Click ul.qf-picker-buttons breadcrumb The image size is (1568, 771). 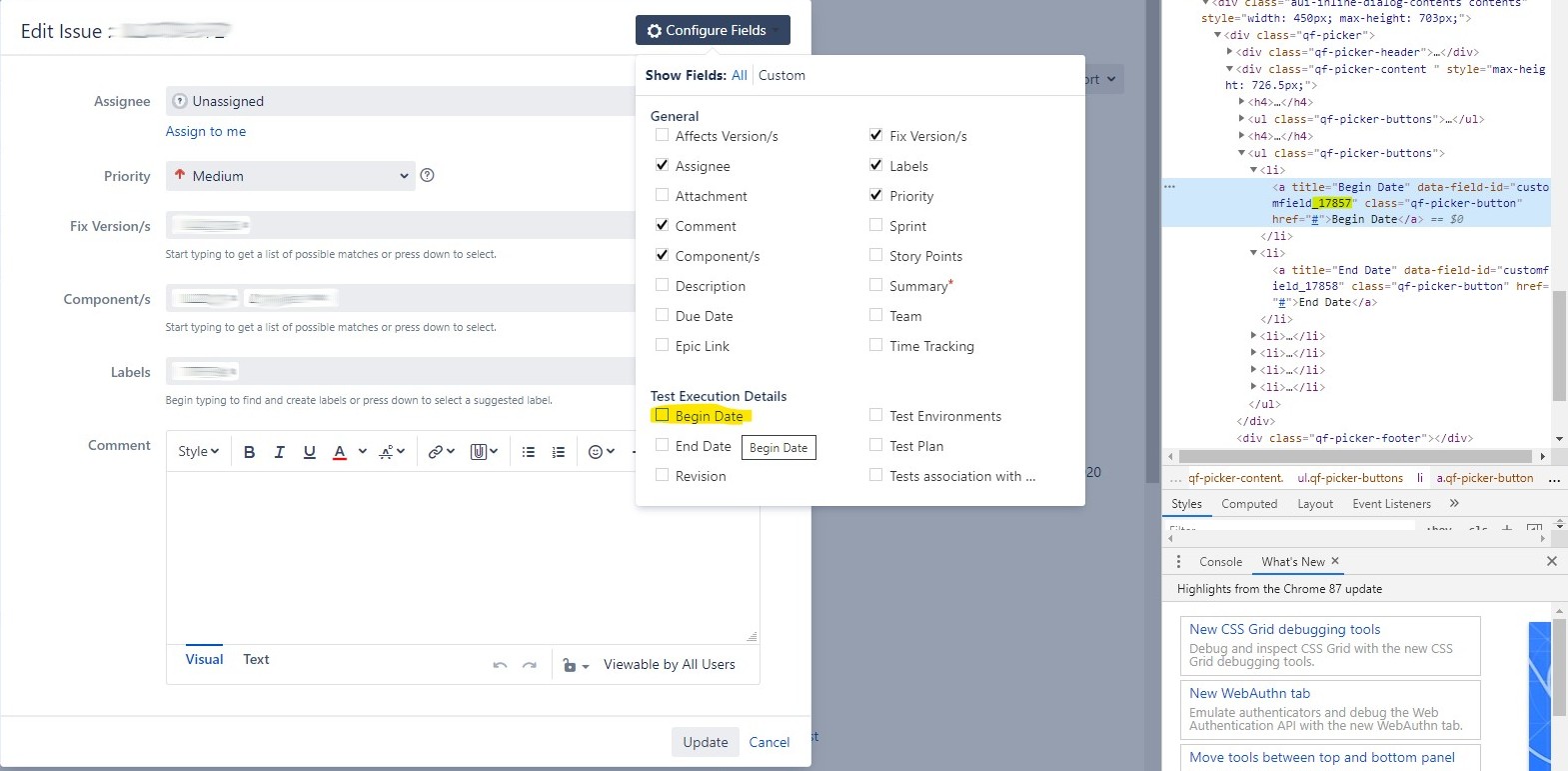[x=1350, y=478]
